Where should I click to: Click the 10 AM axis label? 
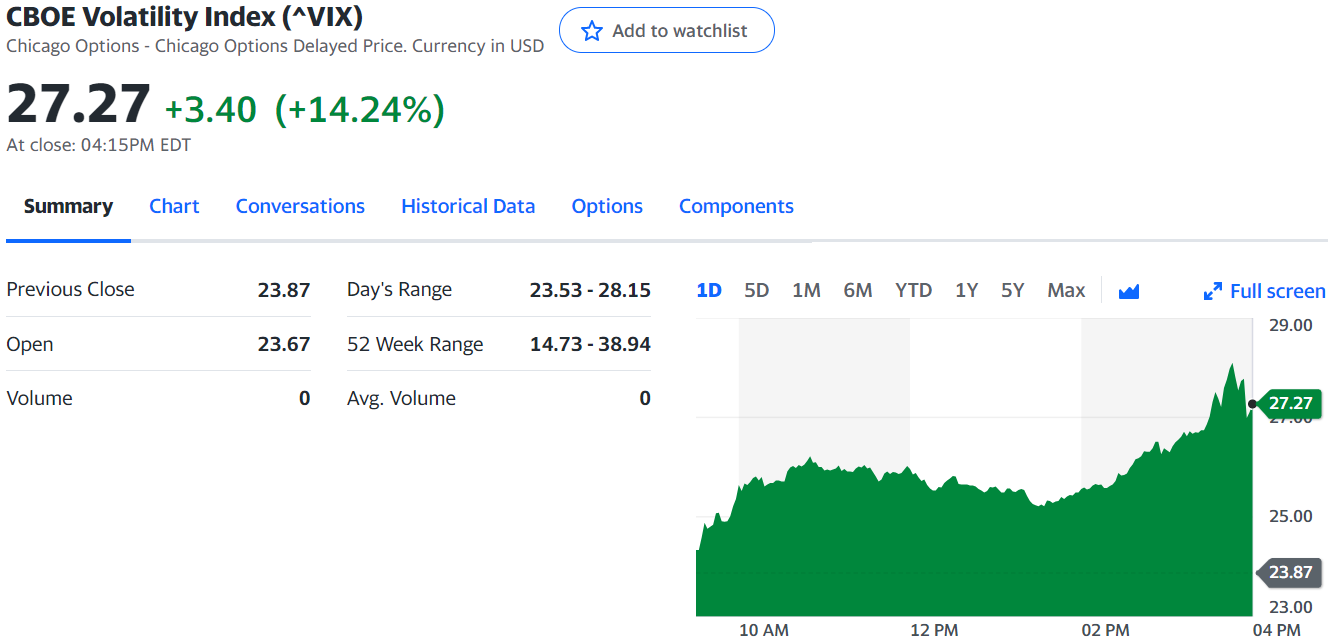(764, 630)
